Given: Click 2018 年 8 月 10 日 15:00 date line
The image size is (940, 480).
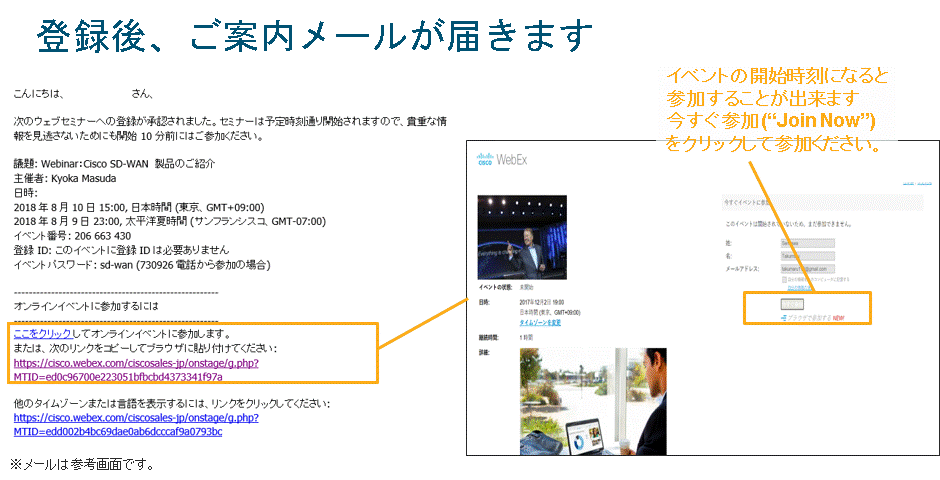Looking at the screenshot, I should click(x=138, y=207).
